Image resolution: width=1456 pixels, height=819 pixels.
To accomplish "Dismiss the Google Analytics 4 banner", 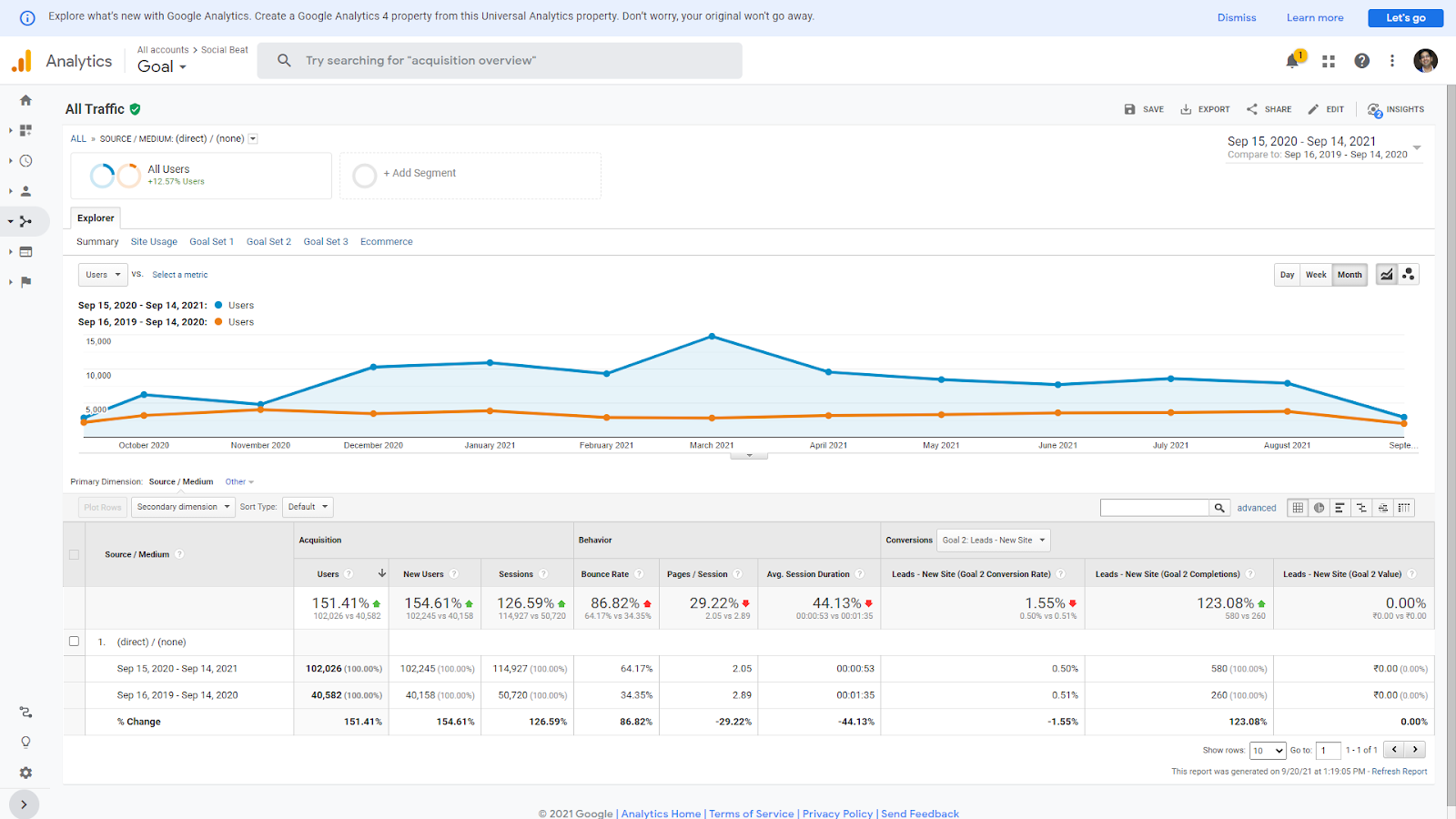I will point(1237,17).
